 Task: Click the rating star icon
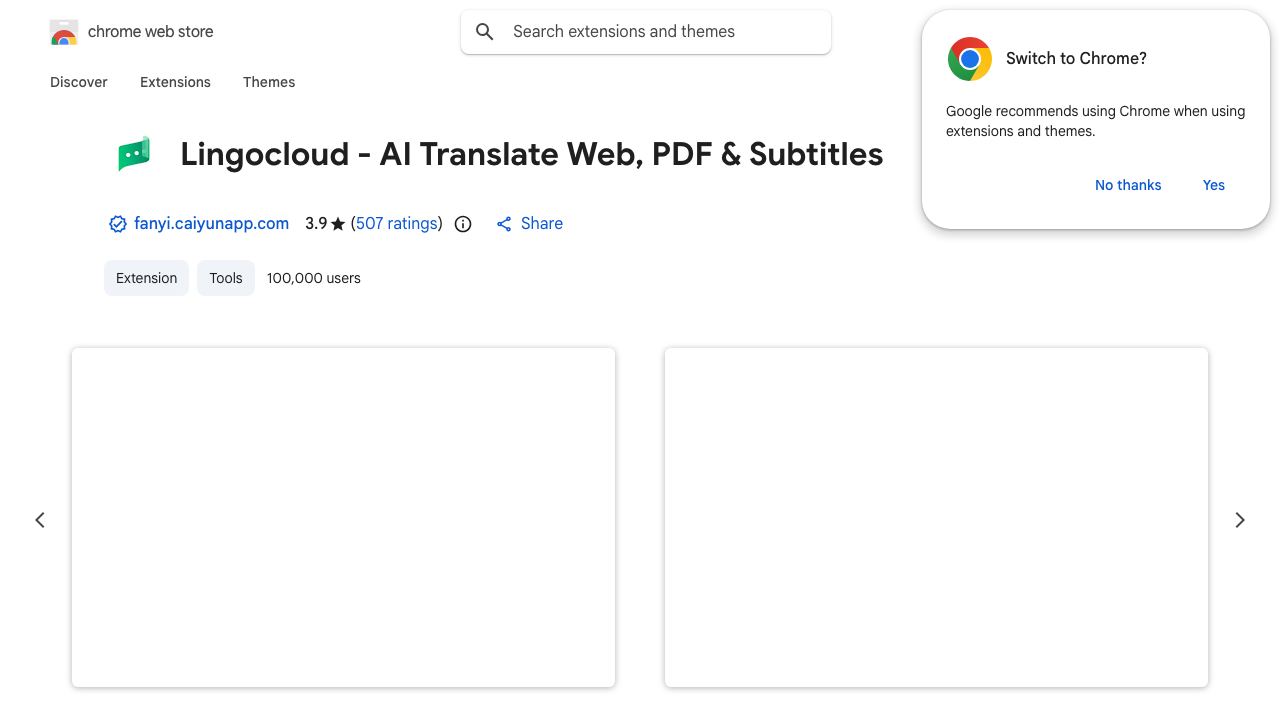[x=338, y=224]
